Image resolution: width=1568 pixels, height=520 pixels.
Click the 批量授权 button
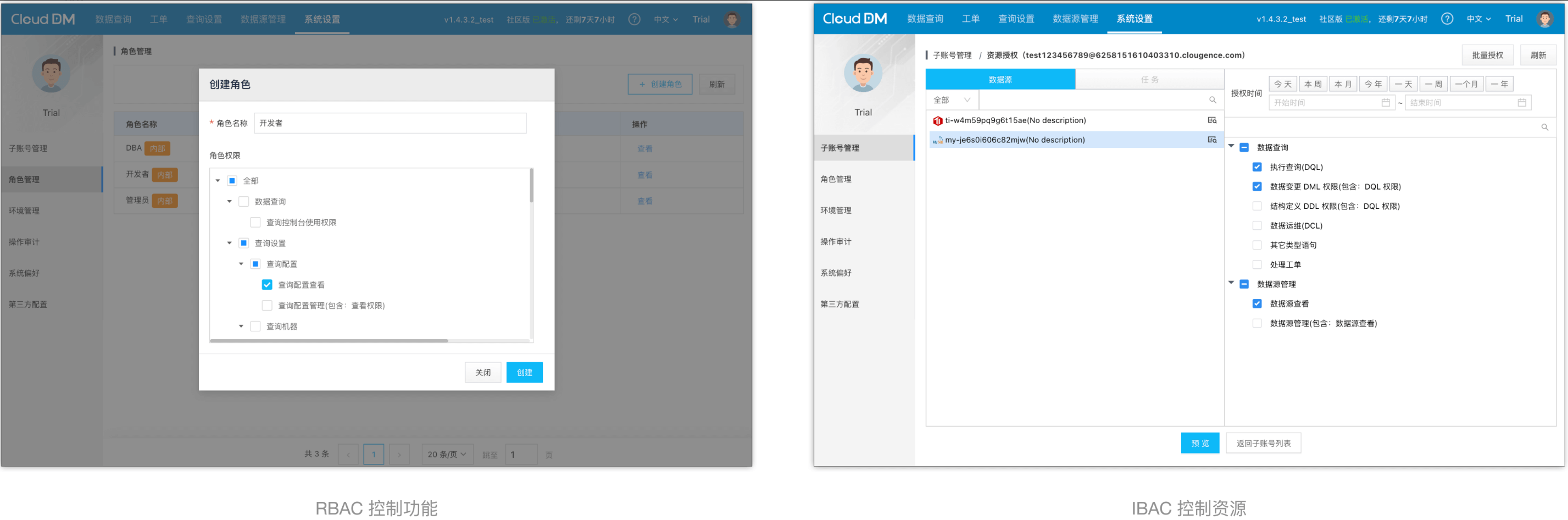coord(1487,56)
